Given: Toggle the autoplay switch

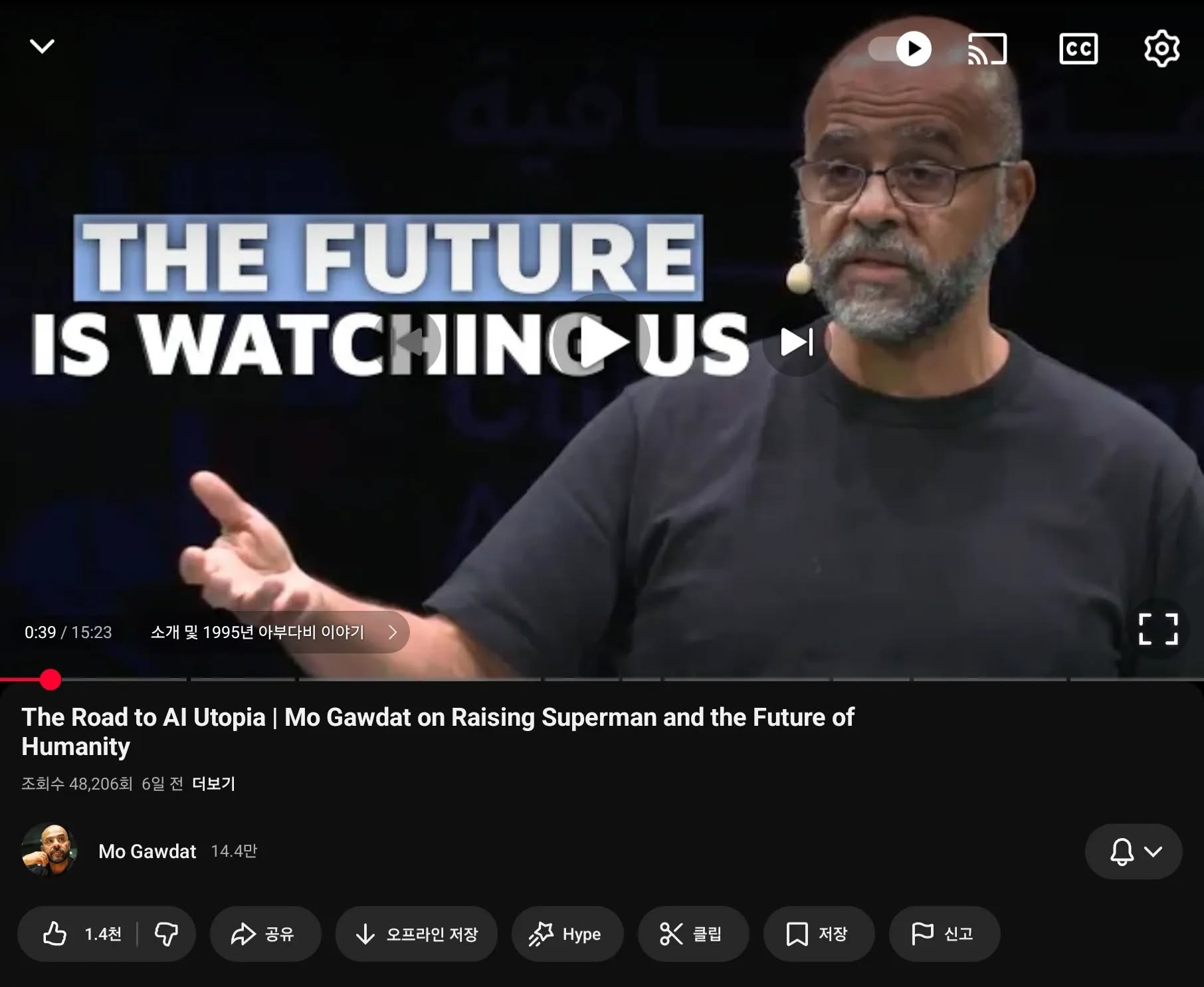Looking at the screenshot, I should tap(900, 49).
